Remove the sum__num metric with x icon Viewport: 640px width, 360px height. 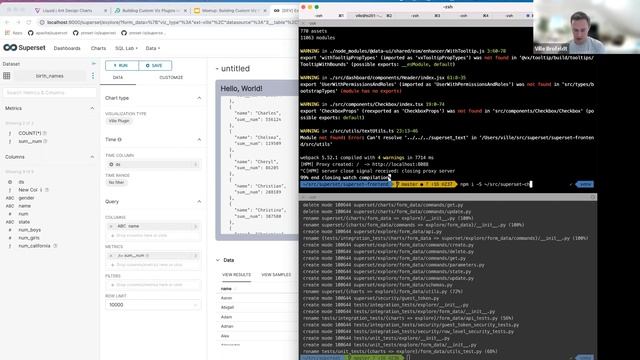[111, 256]
